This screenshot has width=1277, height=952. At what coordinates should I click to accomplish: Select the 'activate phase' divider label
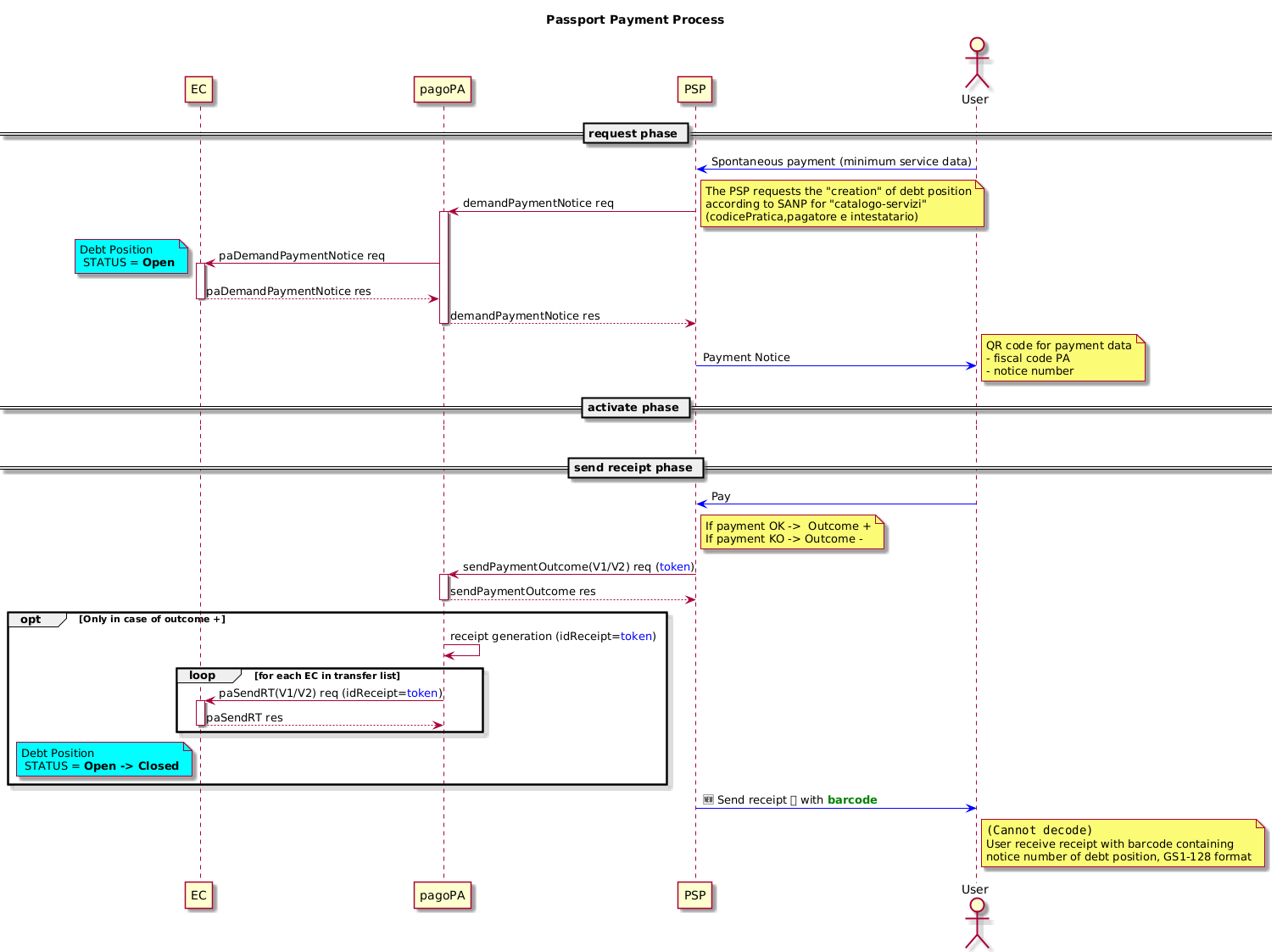tap(633, 408)
